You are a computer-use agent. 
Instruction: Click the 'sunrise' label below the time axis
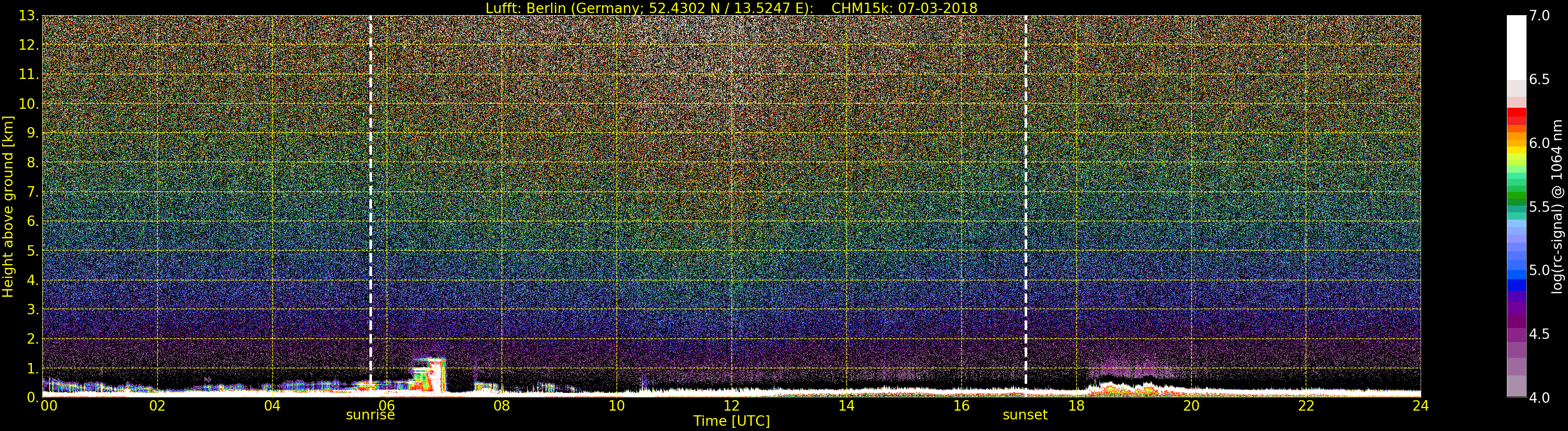[x=370, y=415]
